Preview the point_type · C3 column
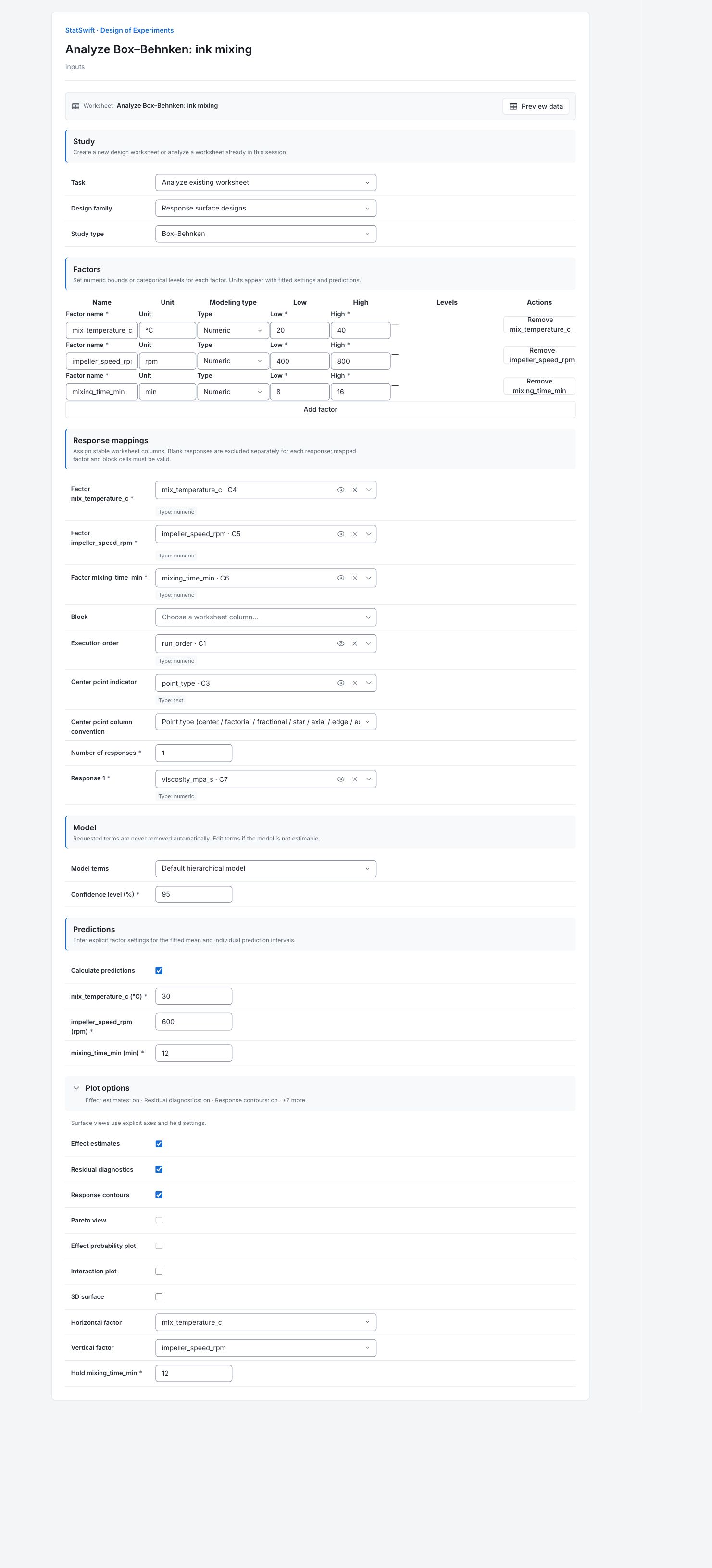 point(341,683)
